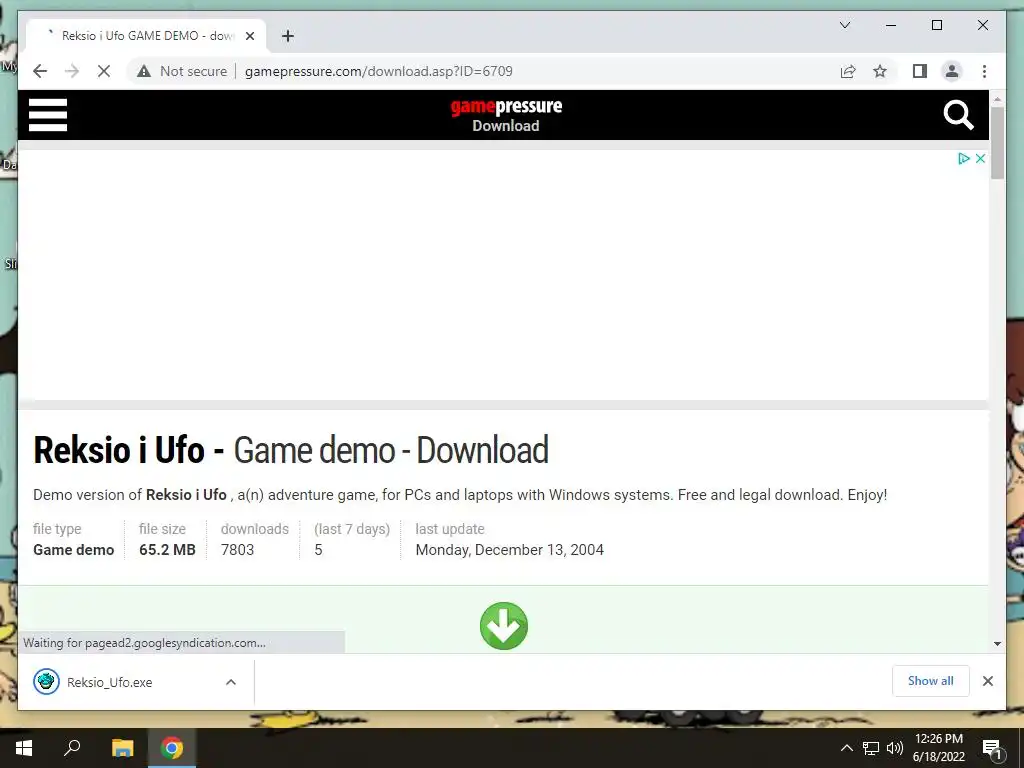The height and width of the screenshot is (768, 1024).
Task: Bookmark this page with the star icon
Action: 880,71
